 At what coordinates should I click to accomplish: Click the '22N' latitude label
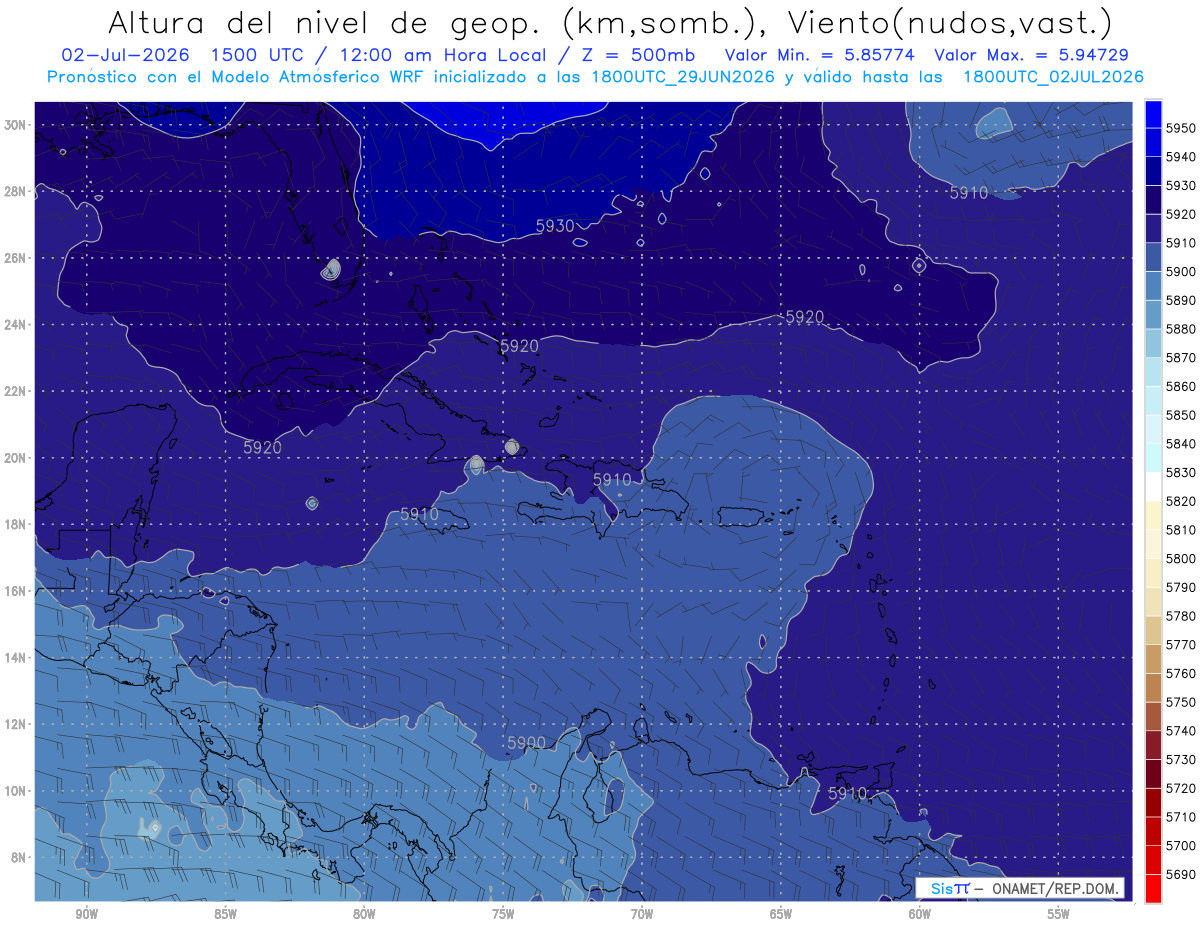[17, 391]
